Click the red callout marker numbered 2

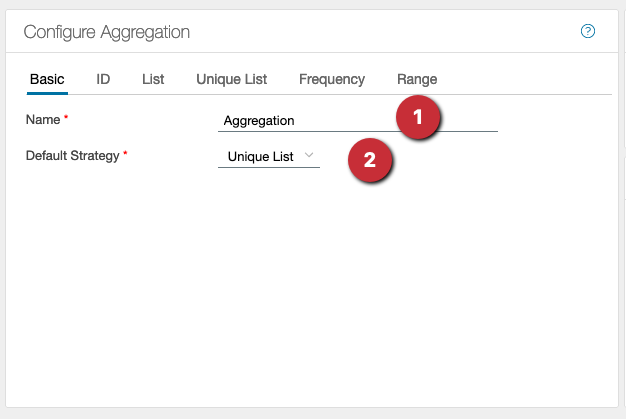coord(369,159)
